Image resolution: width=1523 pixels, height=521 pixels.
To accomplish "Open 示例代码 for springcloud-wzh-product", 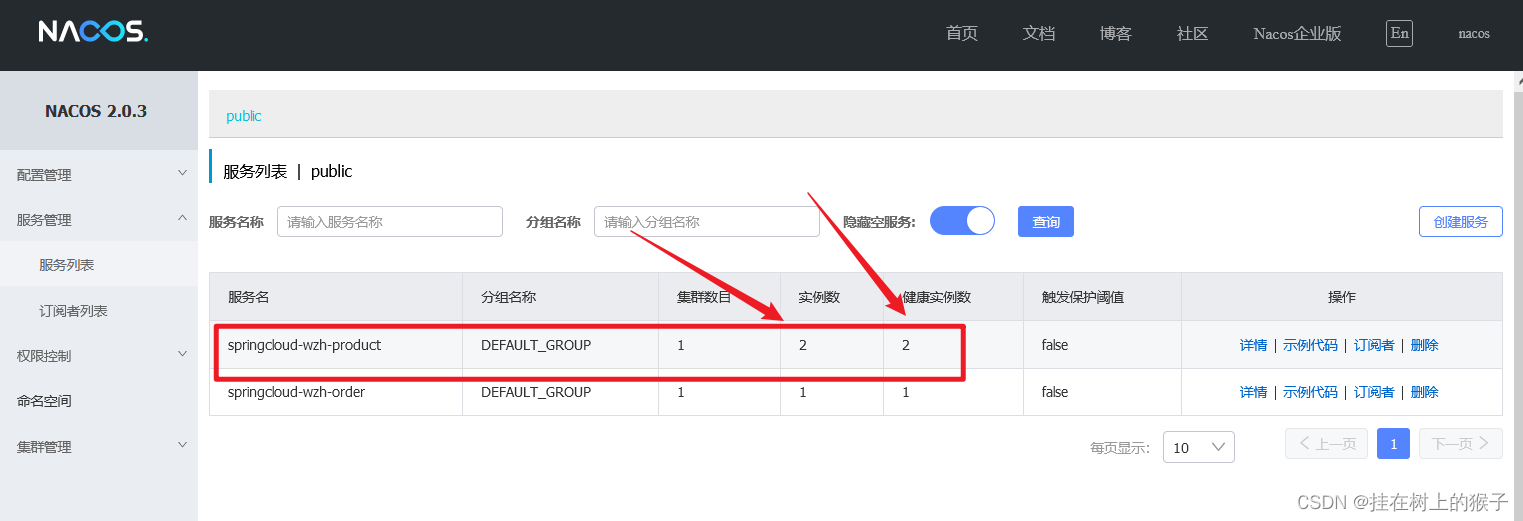I will click(1310, 345).
